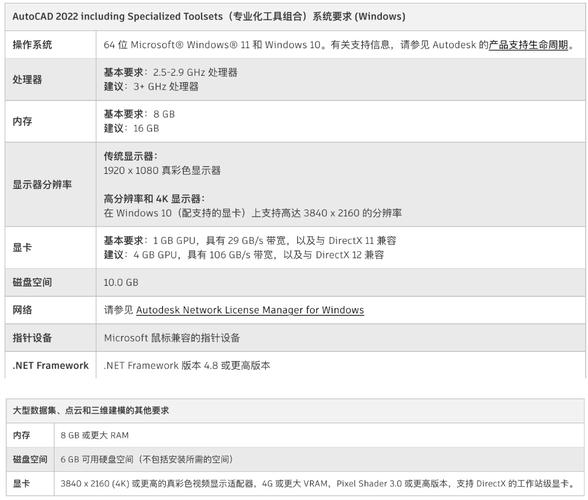Click the 3840 x 2160 的分辨率 line
The width and height of the screenshot is (588, 500).
(x=253, y=213)
